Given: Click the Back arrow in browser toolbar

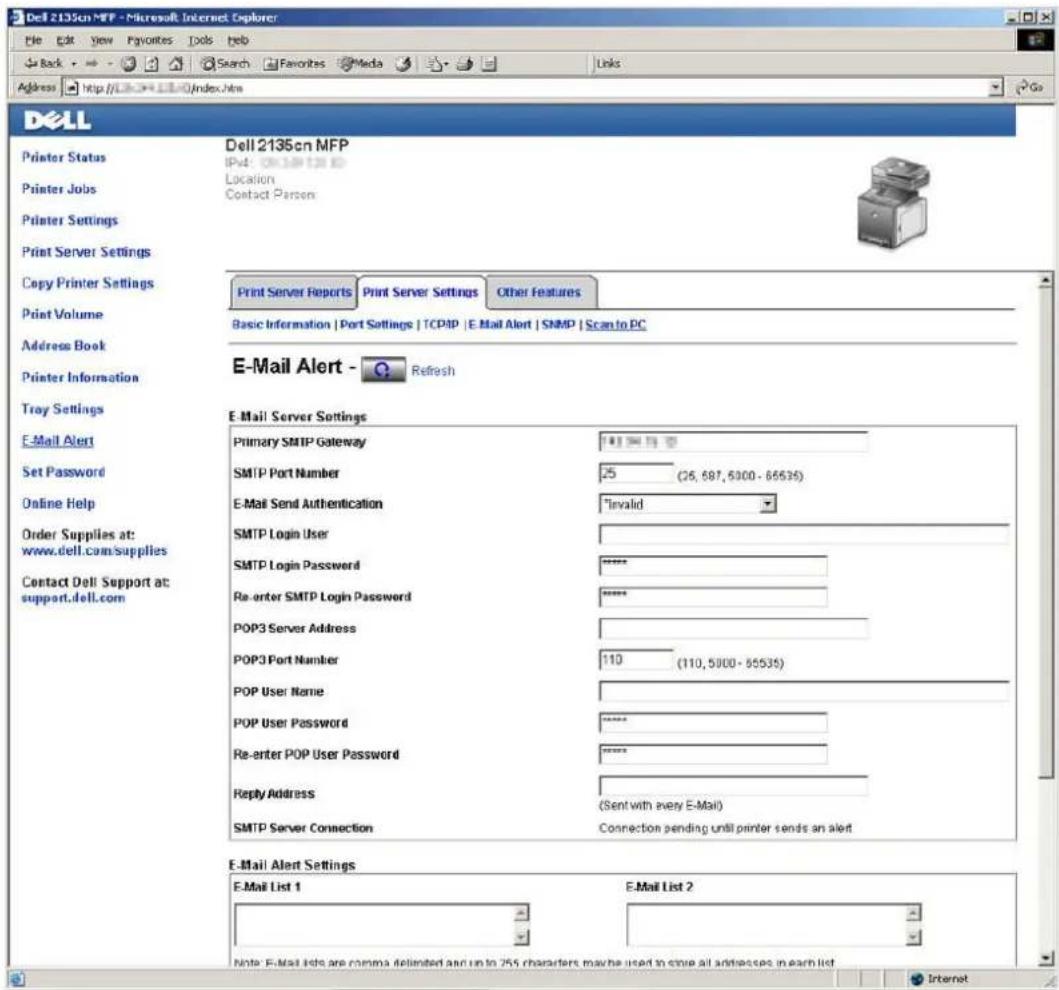Looking at the screenshot, I should [43, 63].
